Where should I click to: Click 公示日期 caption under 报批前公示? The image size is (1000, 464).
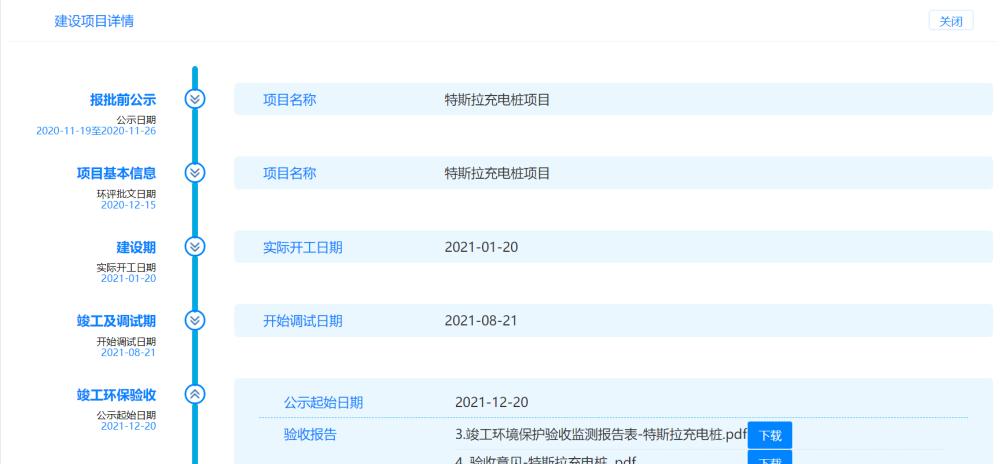136,120
